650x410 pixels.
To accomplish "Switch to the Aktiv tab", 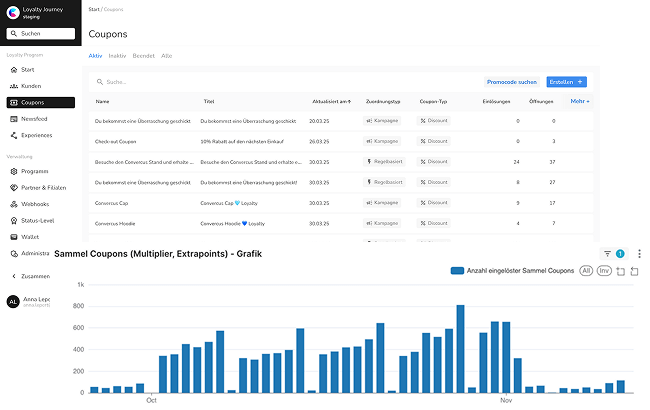I will coord(95,56).
